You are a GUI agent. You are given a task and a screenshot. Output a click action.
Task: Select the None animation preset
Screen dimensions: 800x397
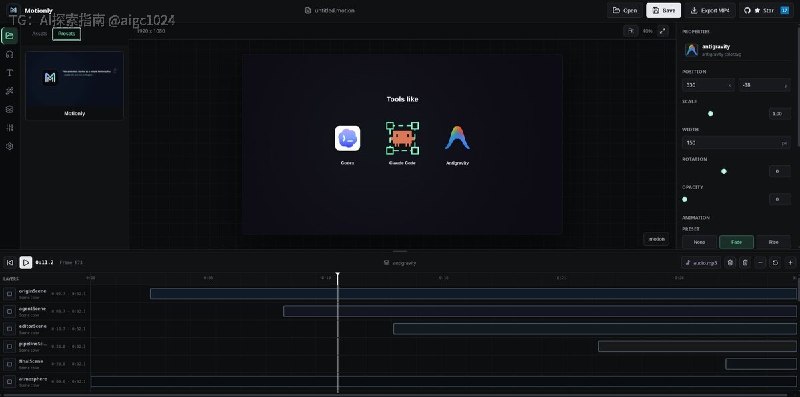click(x=699, y=242)
